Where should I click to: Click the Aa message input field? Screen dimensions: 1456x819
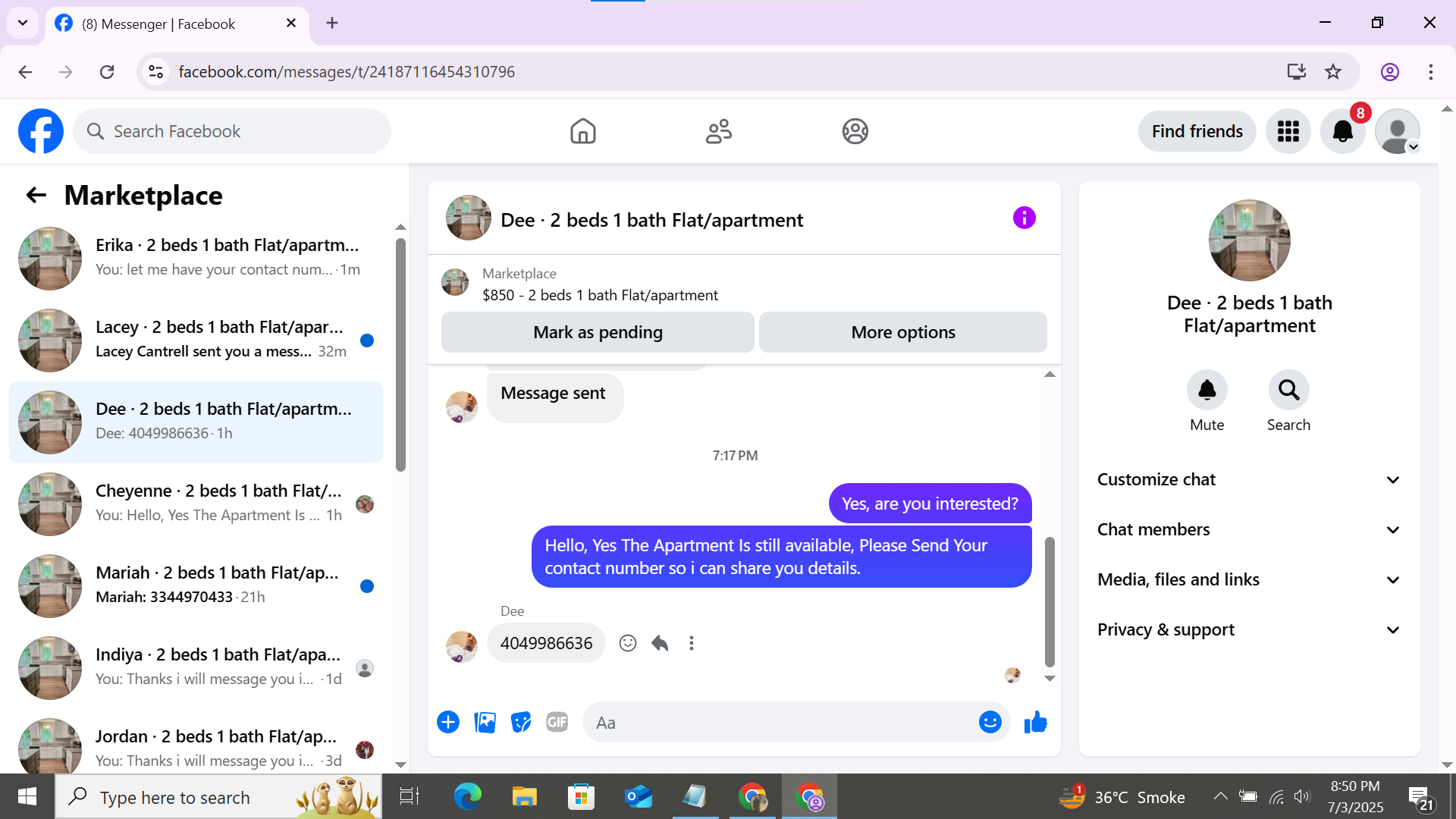(x=781, y=722)
